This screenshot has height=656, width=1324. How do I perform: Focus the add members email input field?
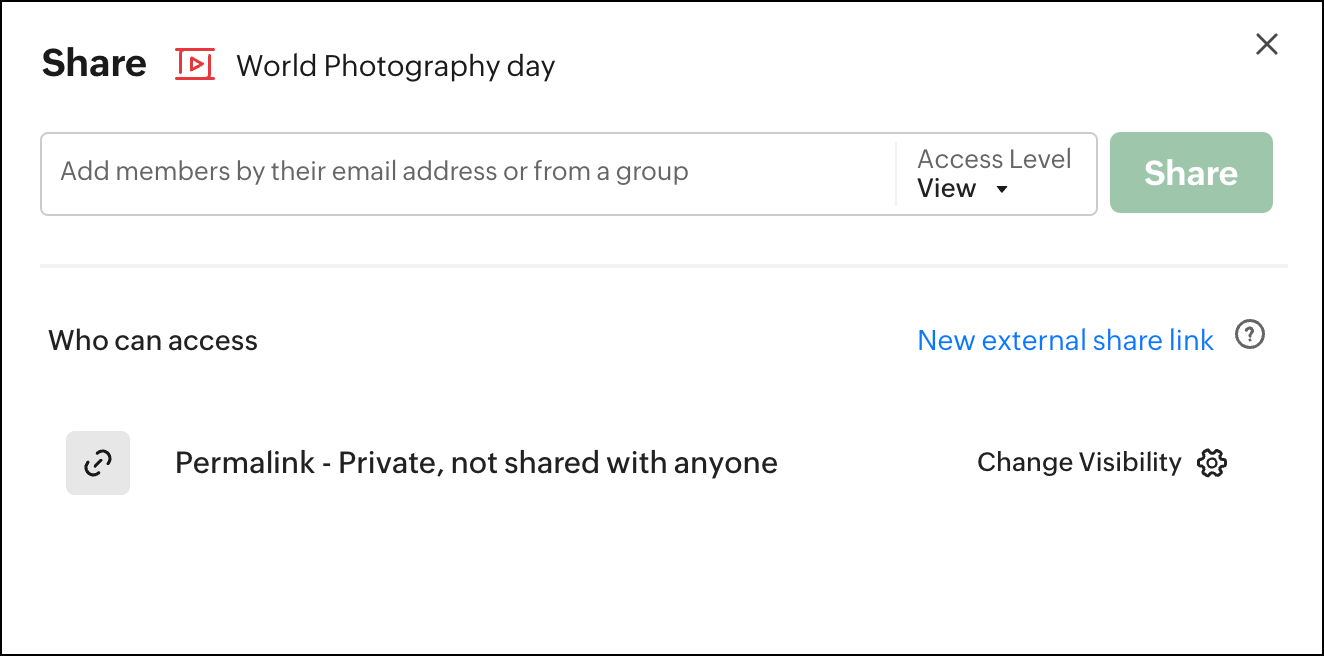468,173
